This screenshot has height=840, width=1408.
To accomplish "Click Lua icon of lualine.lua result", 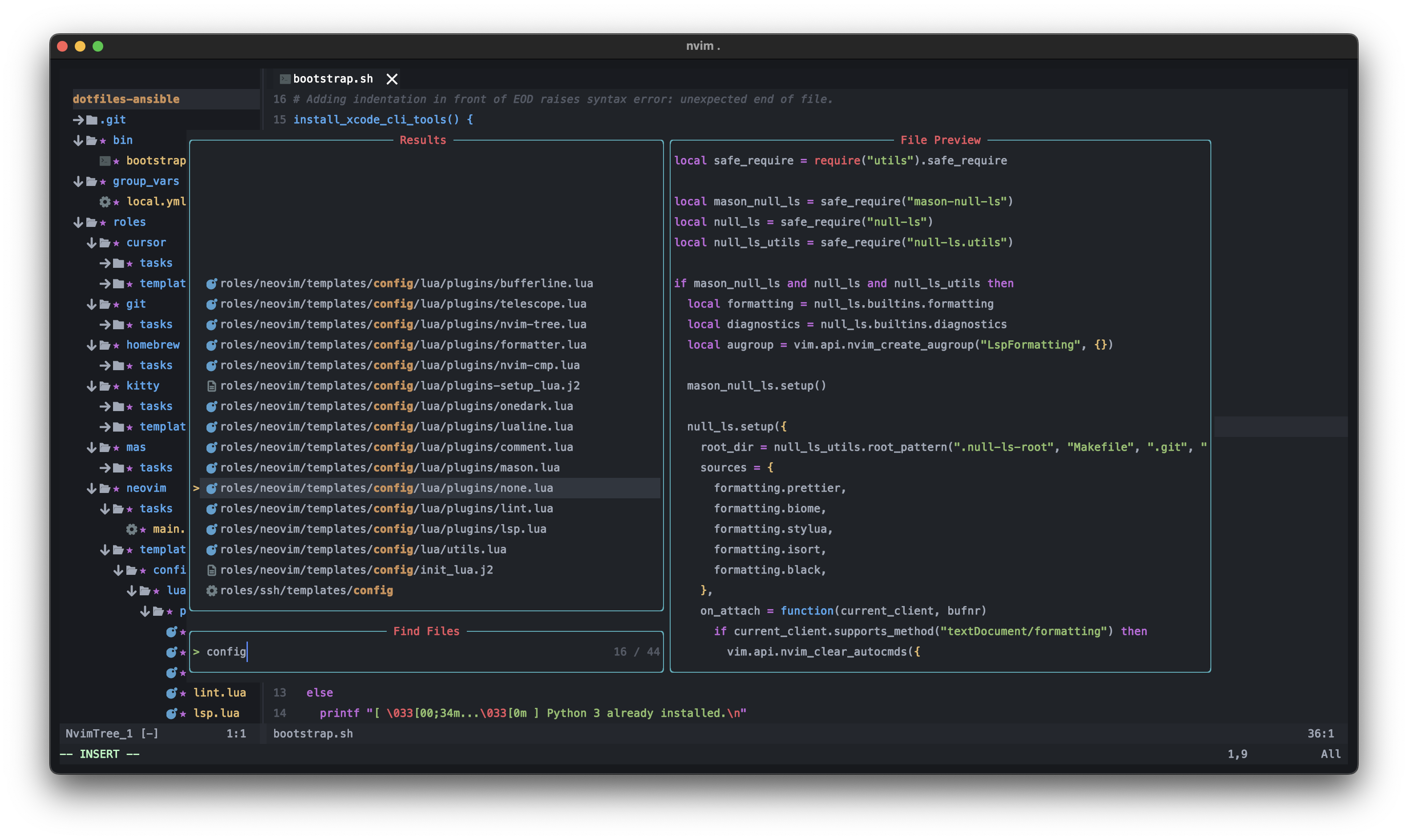I will coord(211,427).
